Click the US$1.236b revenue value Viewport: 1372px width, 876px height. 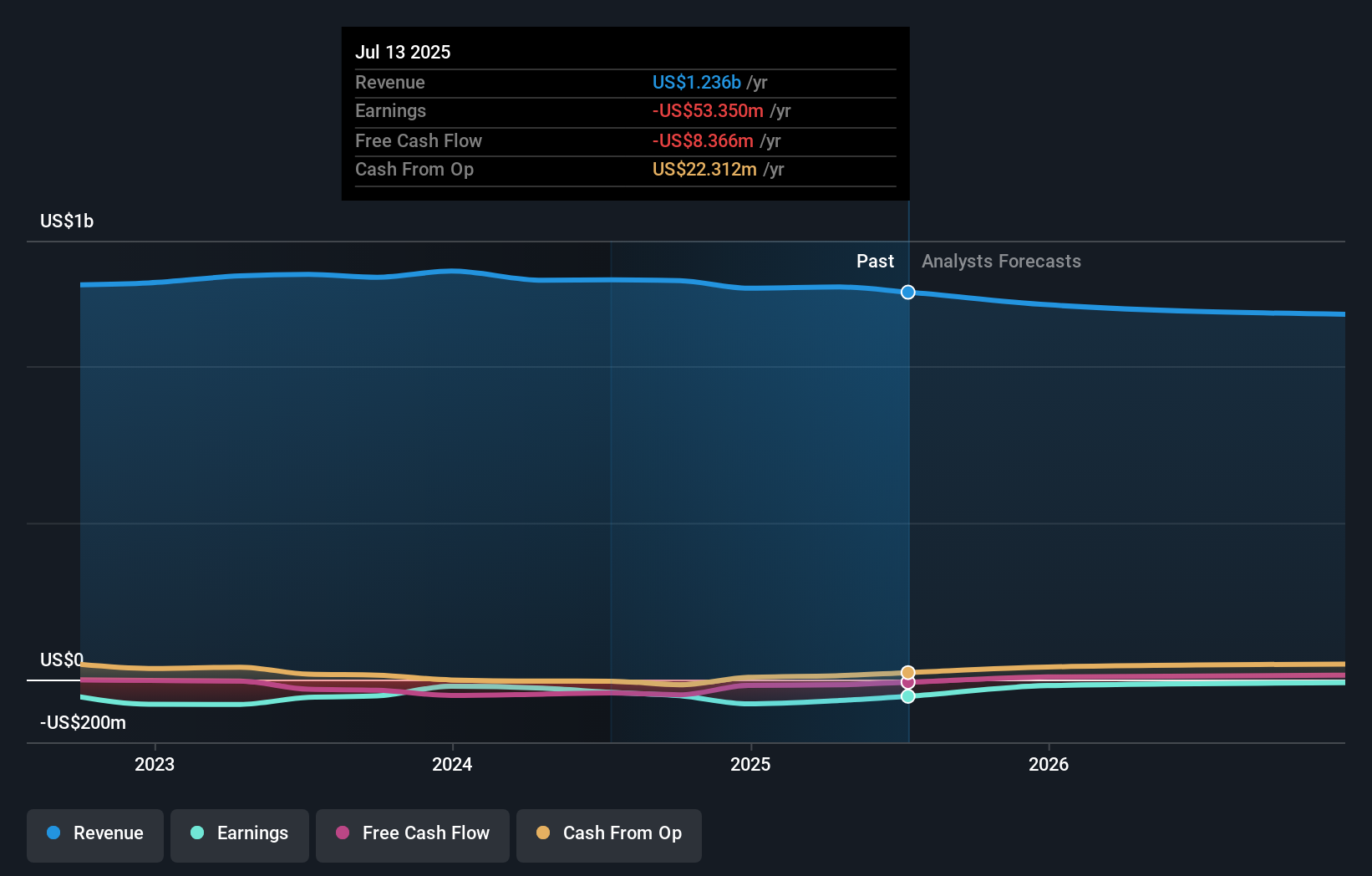pyautogui.click(x=696, y=82)
